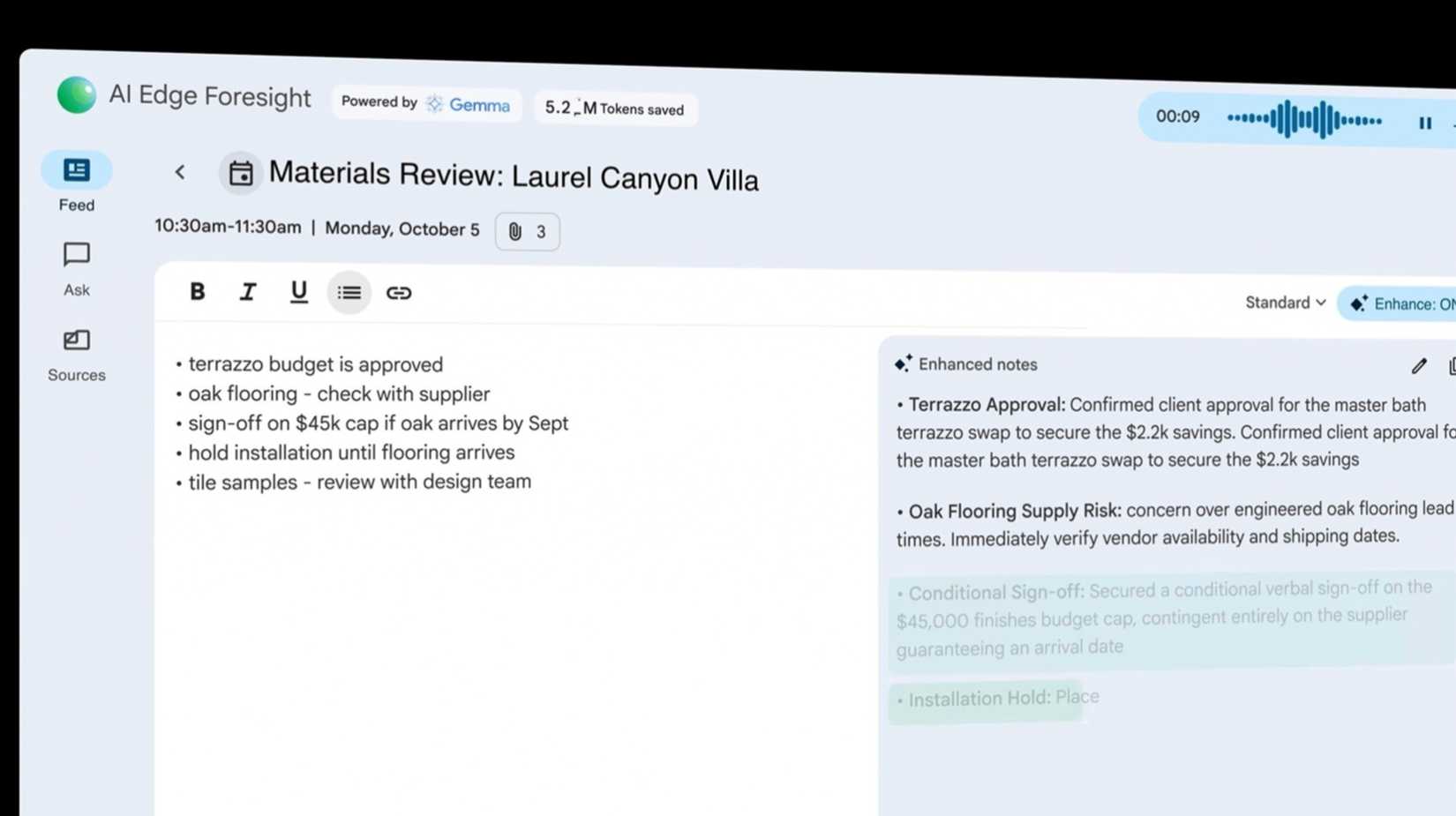
Task: Select the 'tile samples - review with design team' line
Action: click(358, 482)
